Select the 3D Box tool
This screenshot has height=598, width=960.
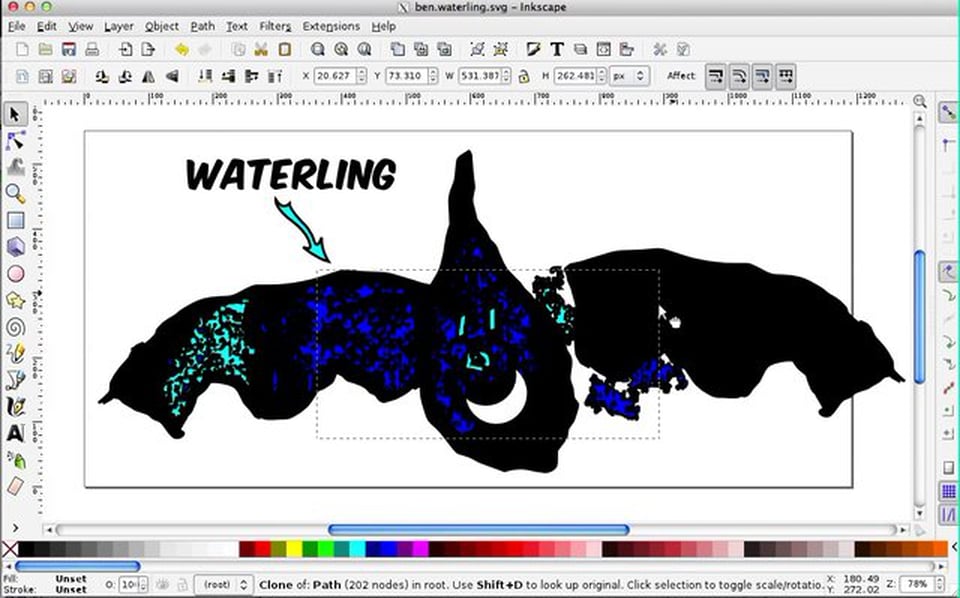coord(13,244)
